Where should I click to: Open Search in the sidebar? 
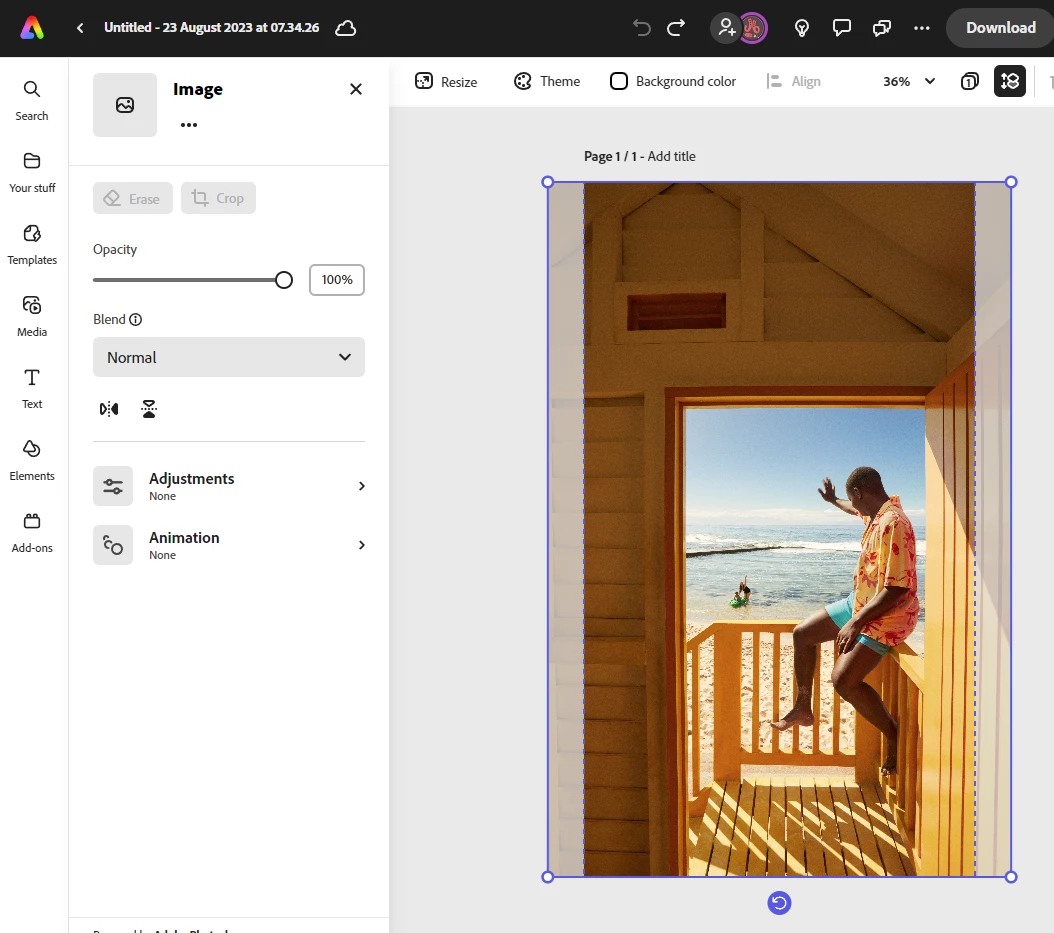[x=32, y=101]
